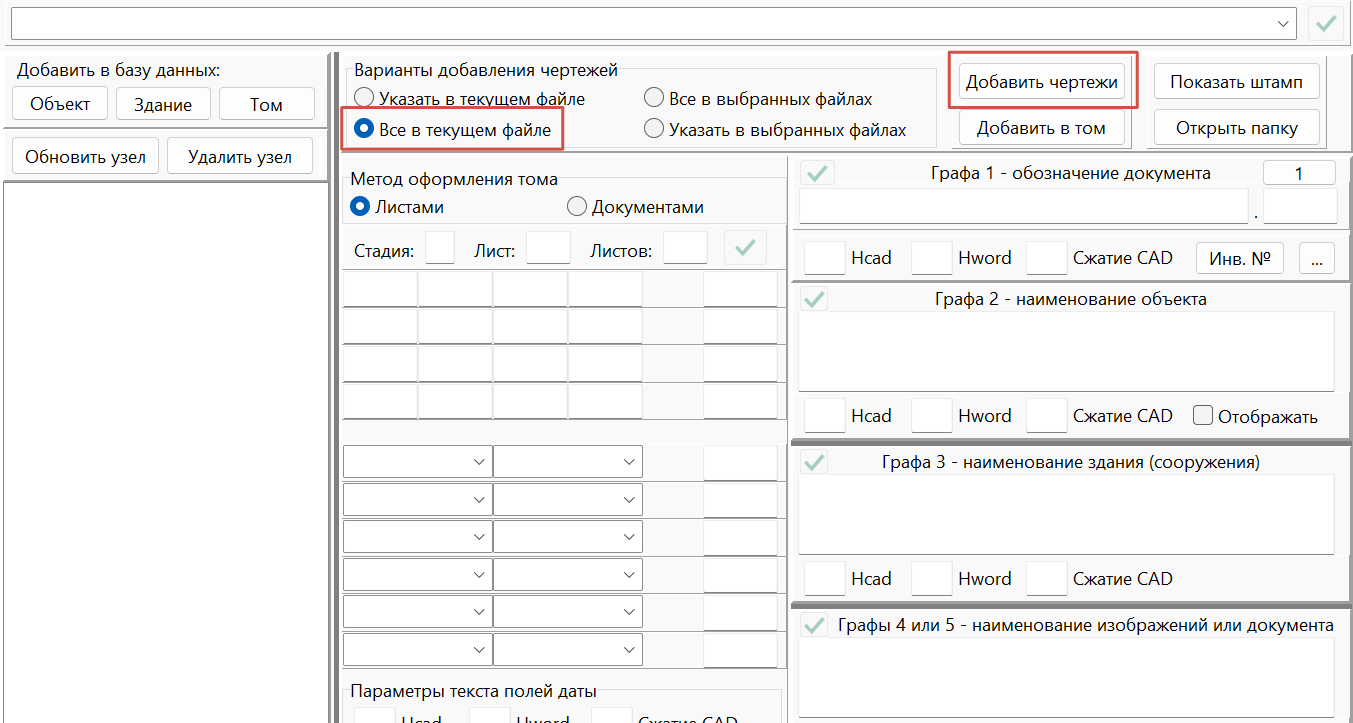Click the Hcad field under Графа 2
The height and width of the screenshot is (723, 1353).
pyautogui.click(x=825, y=415)
